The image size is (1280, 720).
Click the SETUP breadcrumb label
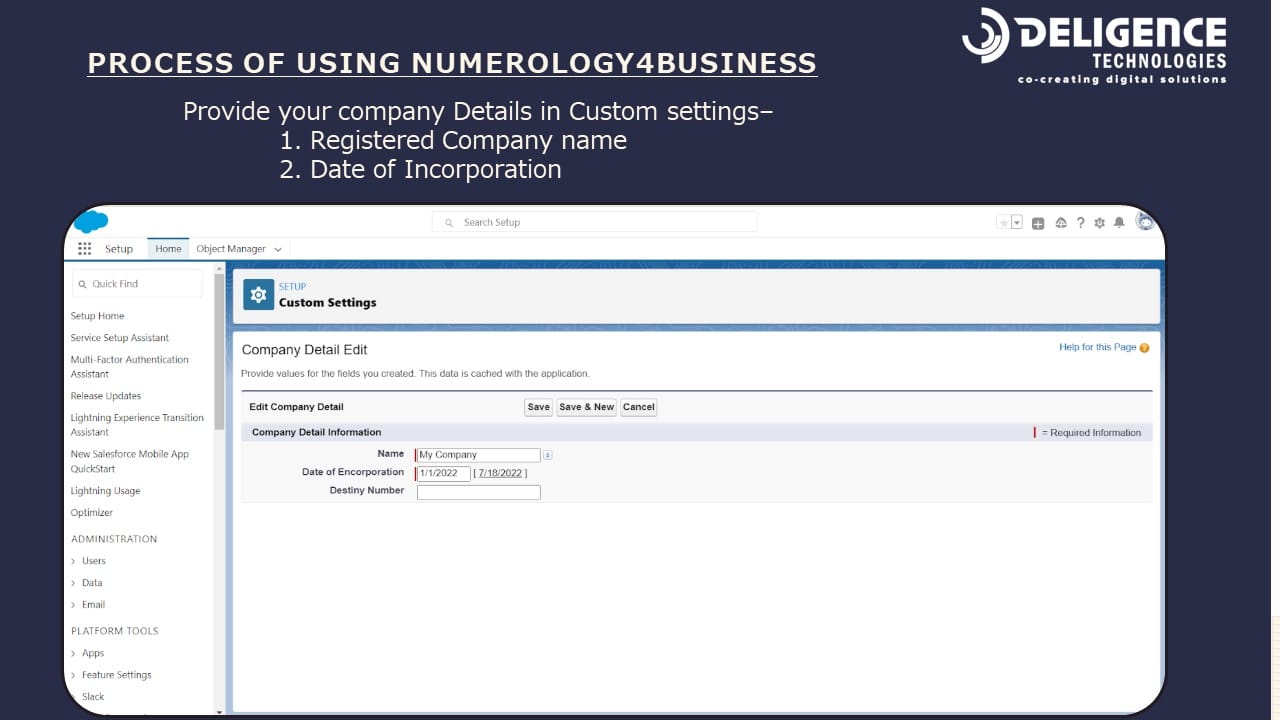click(292, 287)
